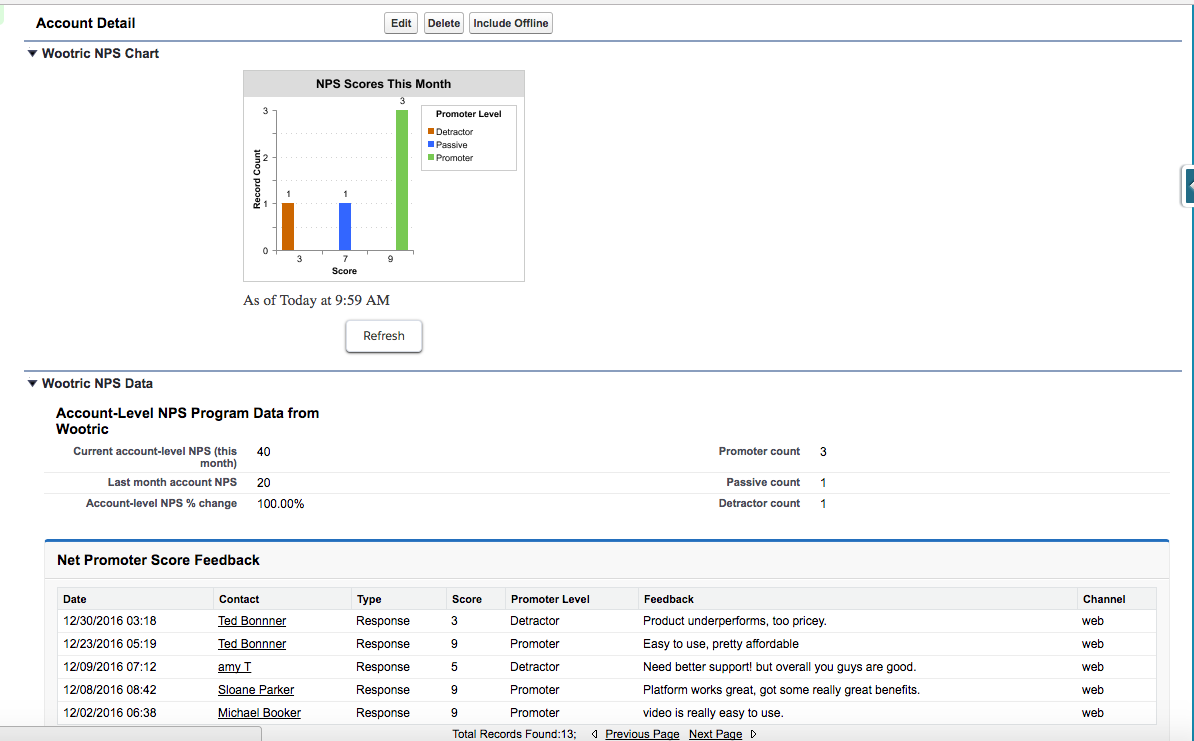This screenshot has width=1194, height=741.
Task: Click the Edit button
Action: tap(401, 24)
